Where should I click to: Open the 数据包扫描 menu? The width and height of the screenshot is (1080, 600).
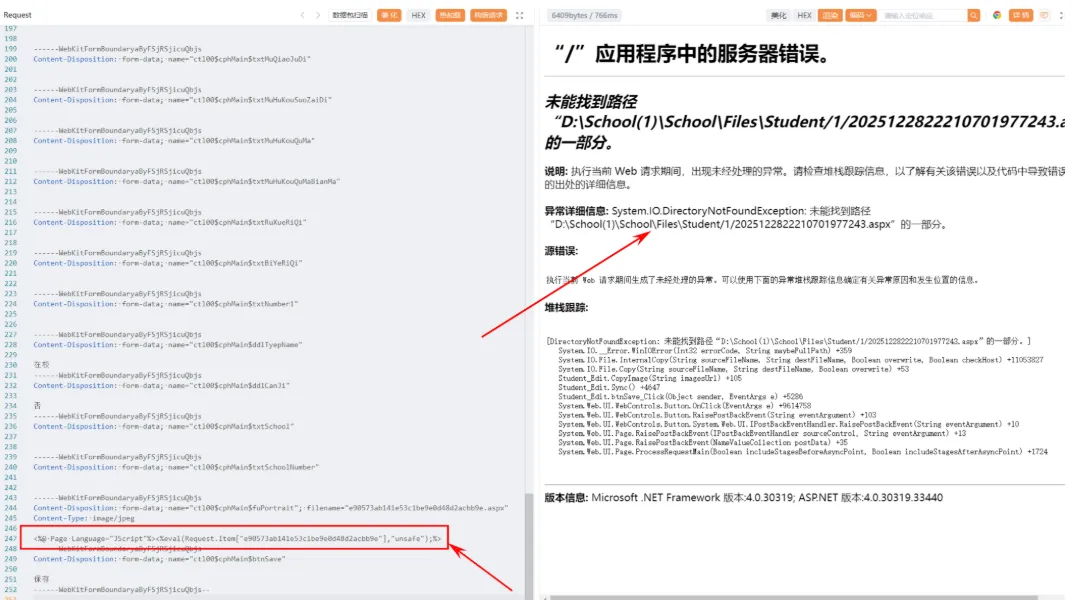point(349,15)
